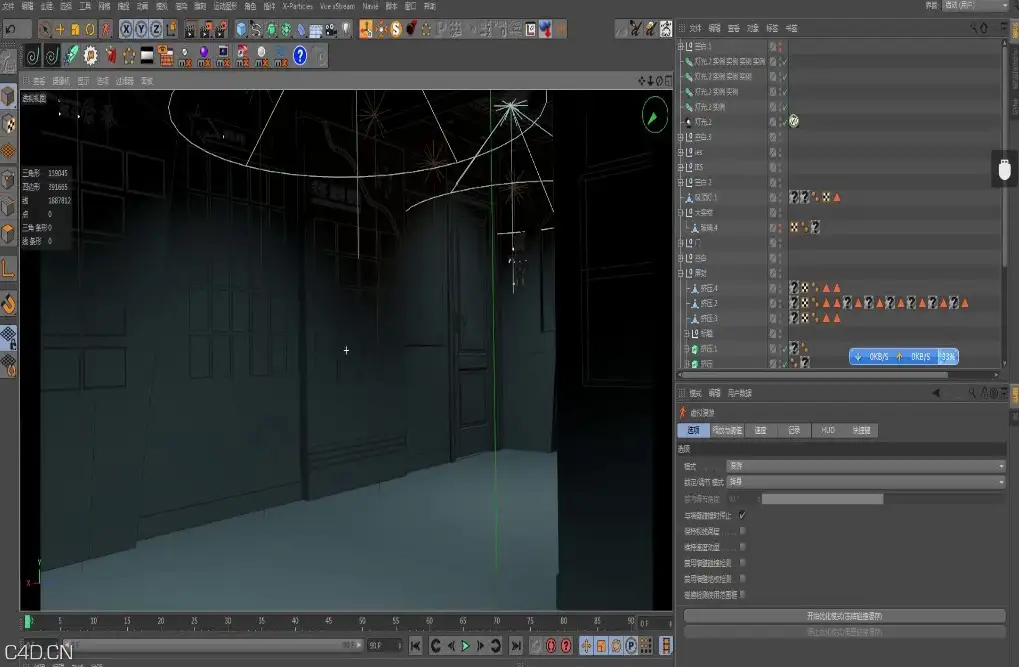Toggle the X axis lock
Image resolution: width=1019 pixels, height=667 pixels.
[x=126, y=29]
